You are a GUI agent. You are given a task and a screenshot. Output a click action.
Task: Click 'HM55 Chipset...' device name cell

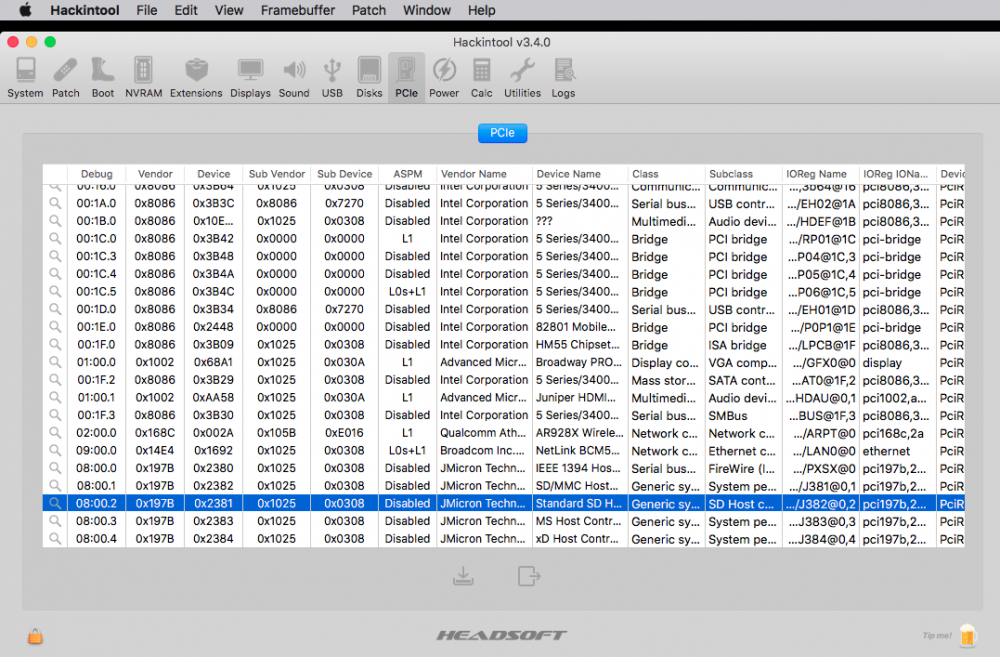(580, 344)
